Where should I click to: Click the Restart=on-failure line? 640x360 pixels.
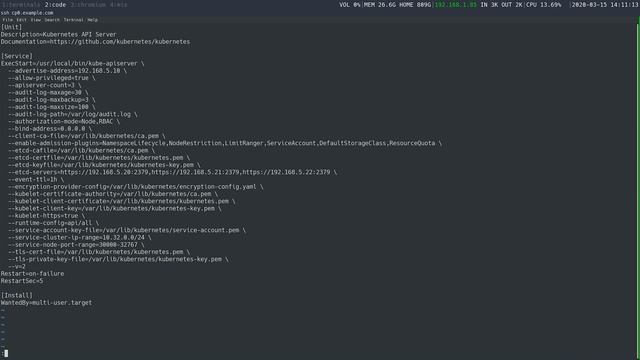32,273
